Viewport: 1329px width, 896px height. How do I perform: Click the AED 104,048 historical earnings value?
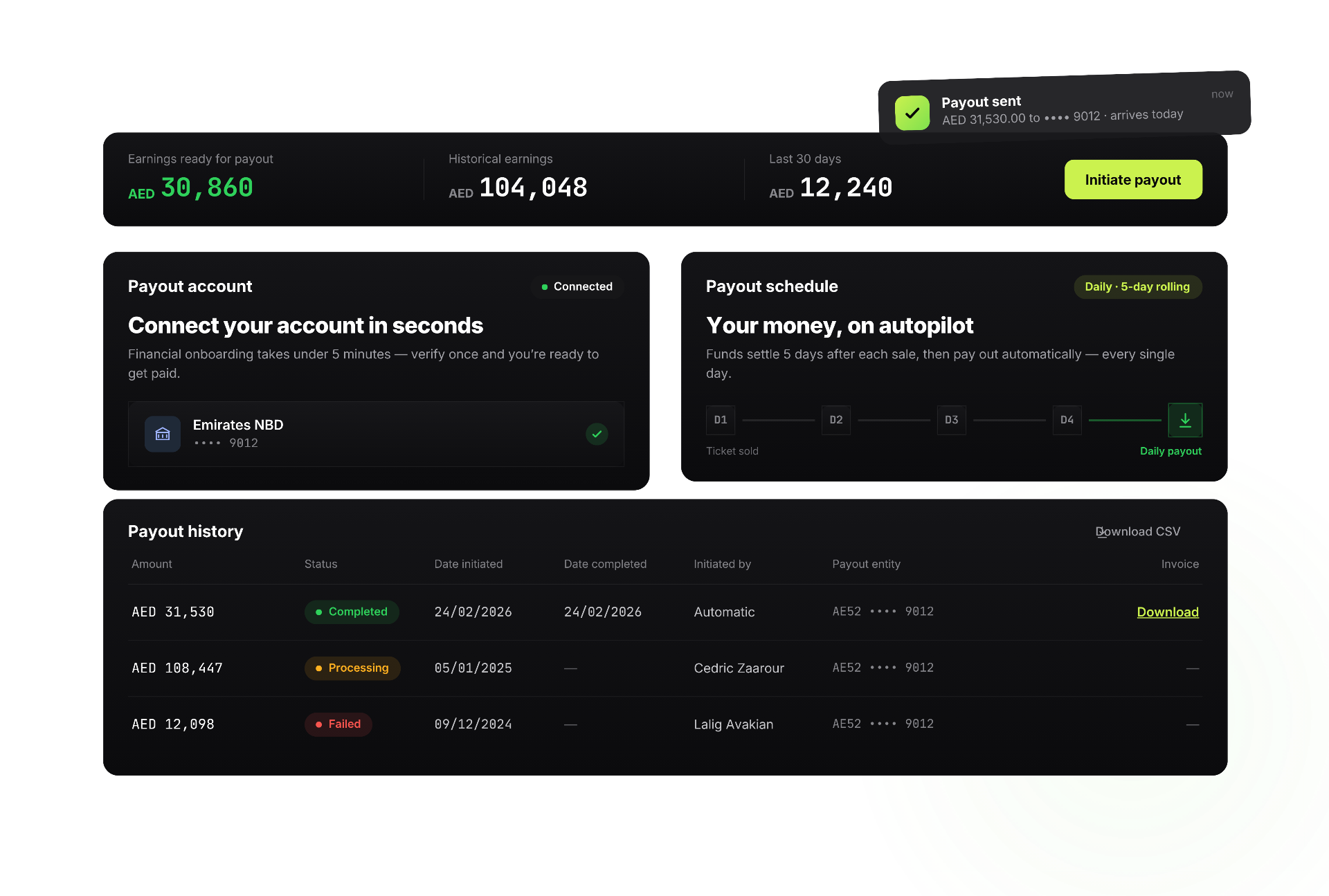pos(518,188)
